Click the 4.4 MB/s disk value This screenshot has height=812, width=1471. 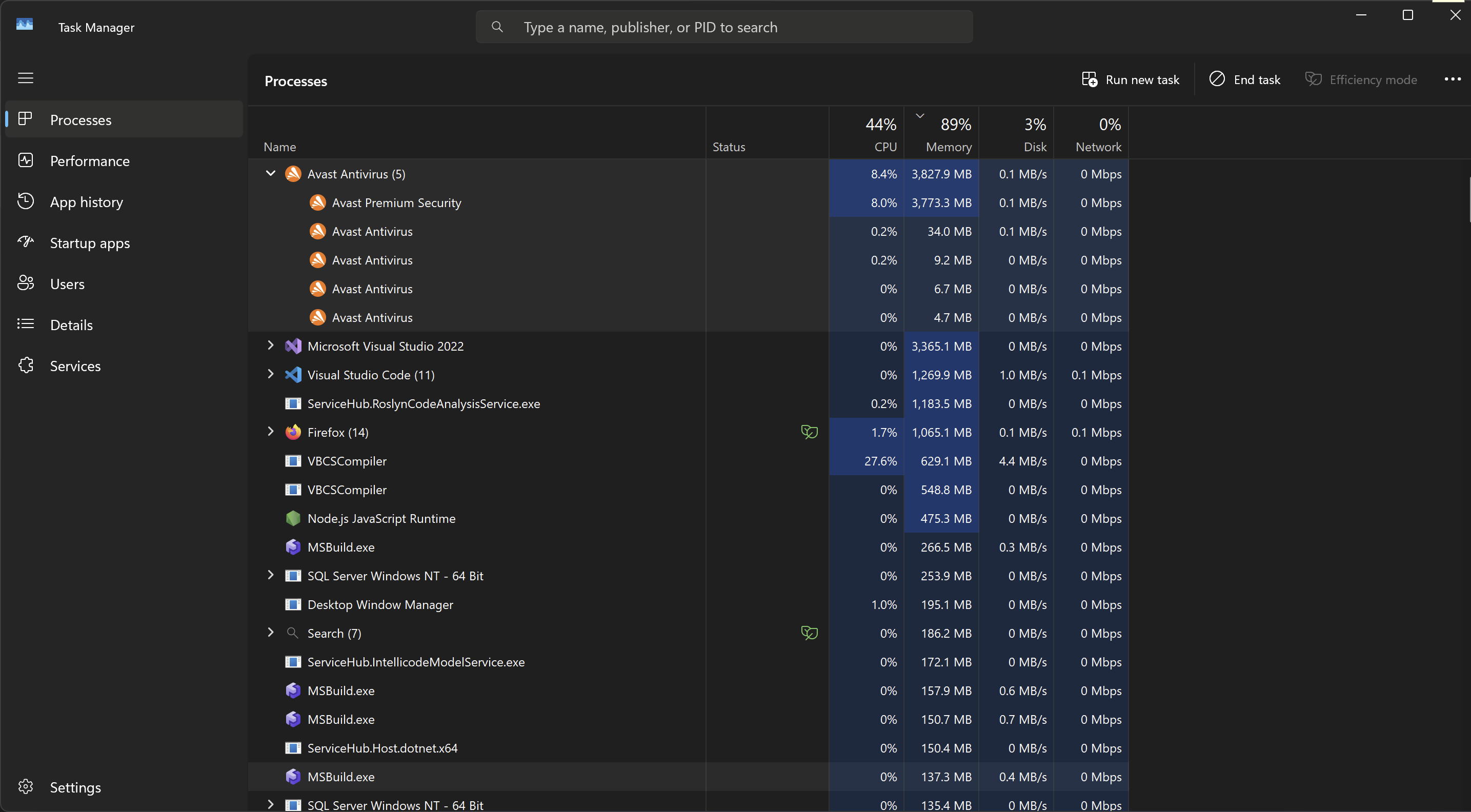point(1023,461)
